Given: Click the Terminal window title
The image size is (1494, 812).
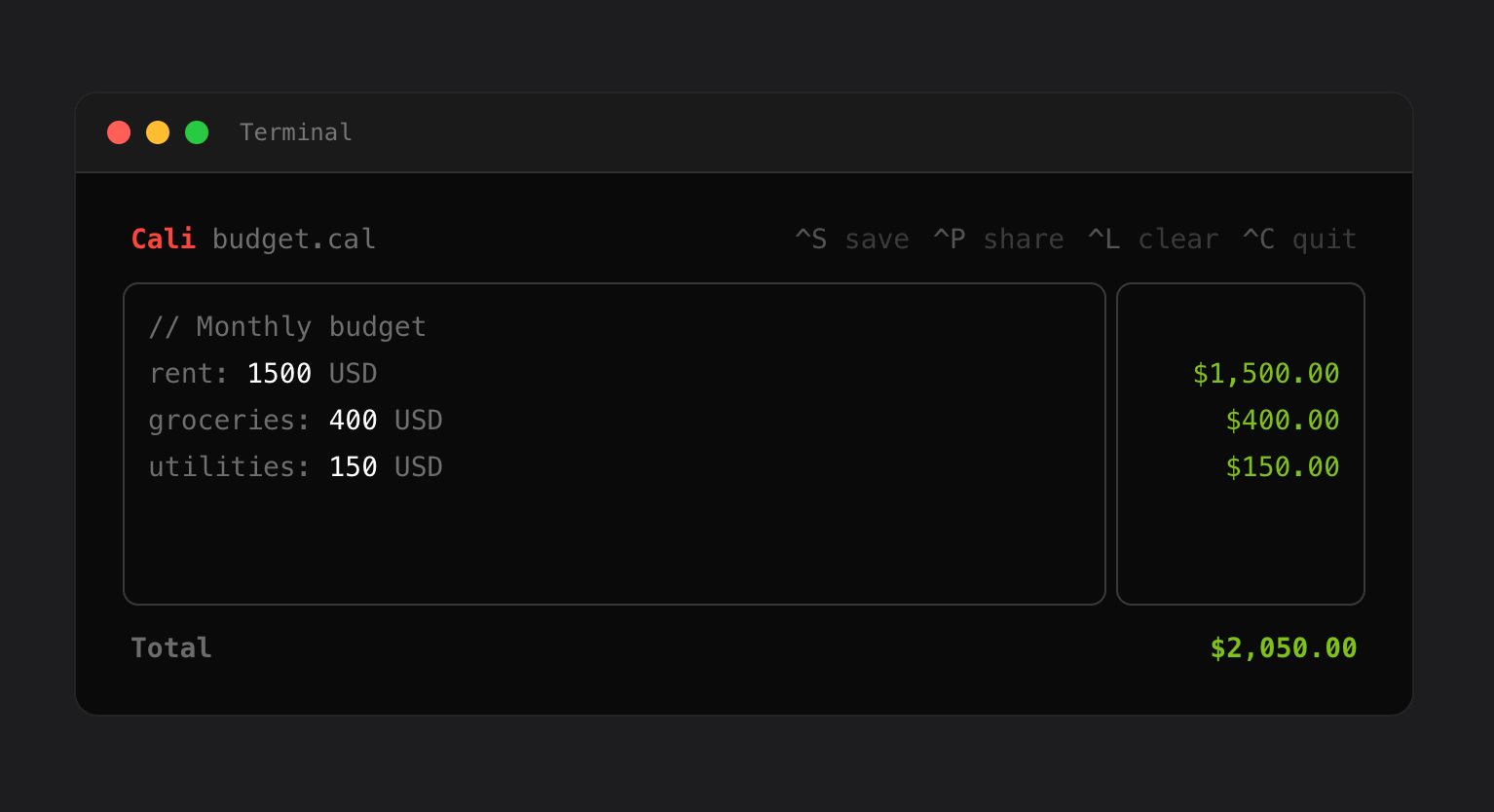Looking at the screenshot, I should coord(296,132).
